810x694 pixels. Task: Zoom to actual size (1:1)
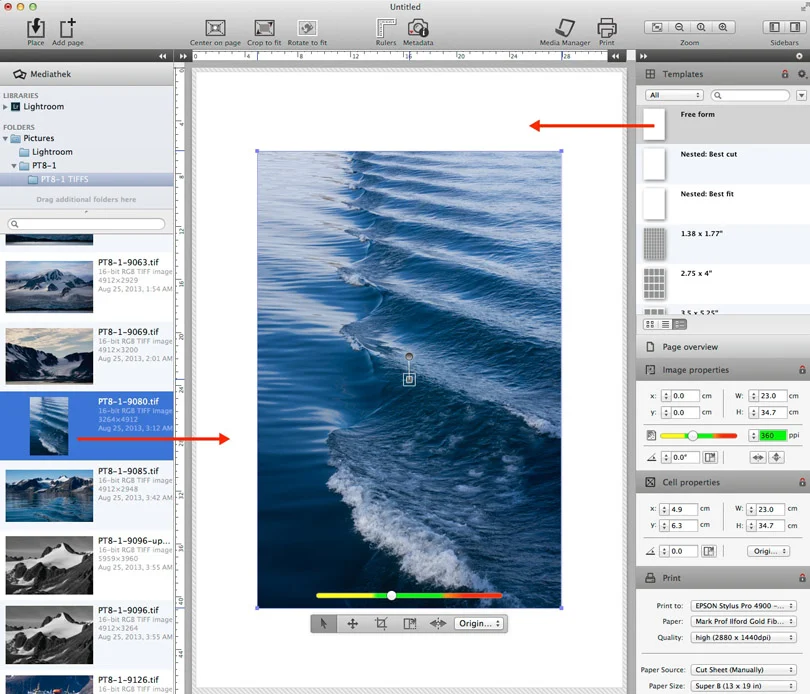(x=701, y=27)
